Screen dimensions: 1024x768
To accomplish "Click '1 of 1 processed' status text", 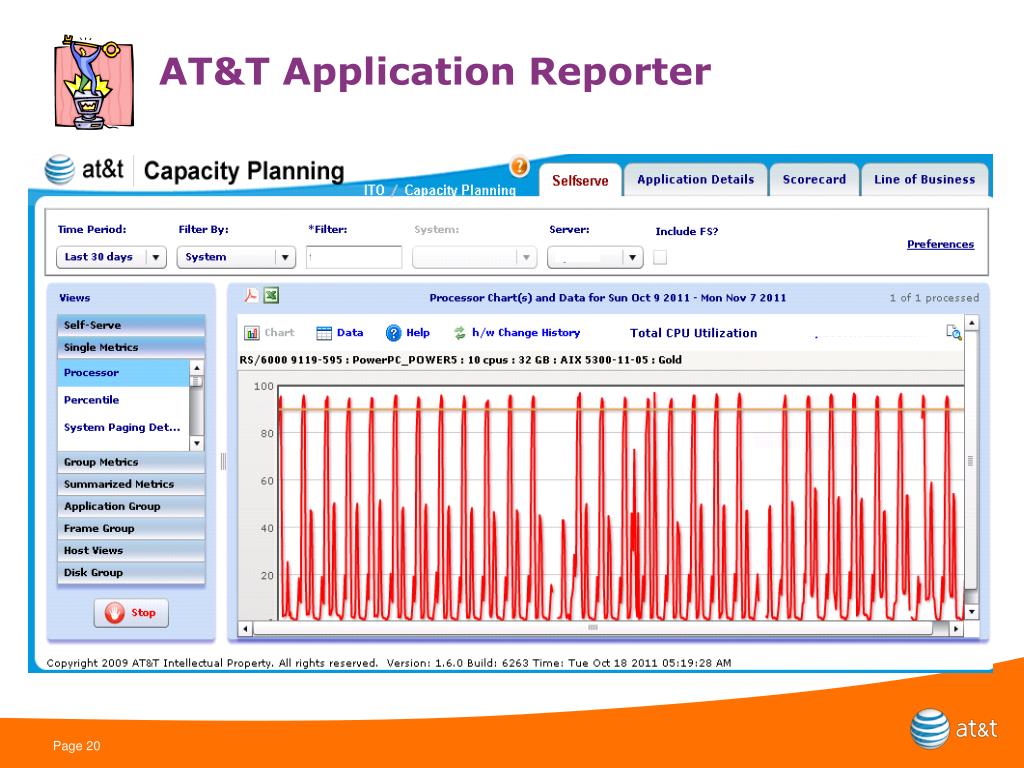I will (x=934, y=298).
